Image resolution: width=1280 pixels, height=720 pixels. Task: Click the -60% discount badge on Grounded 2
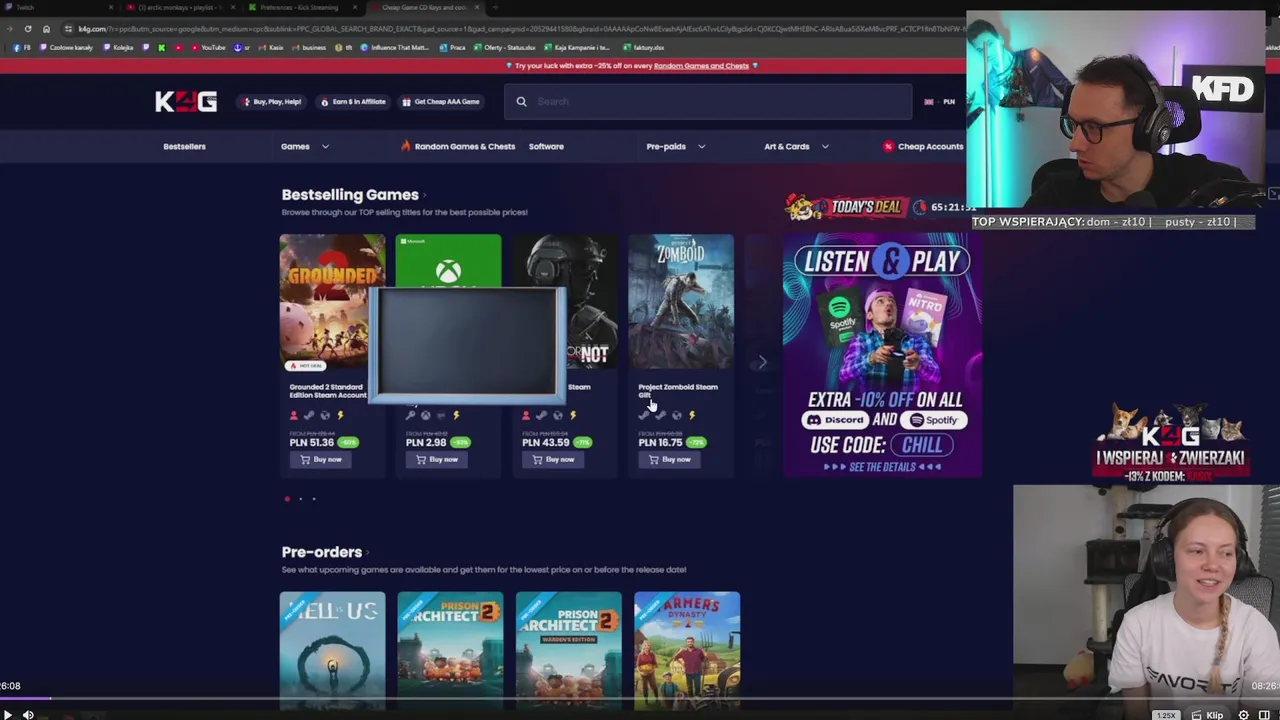pos(348,442)
